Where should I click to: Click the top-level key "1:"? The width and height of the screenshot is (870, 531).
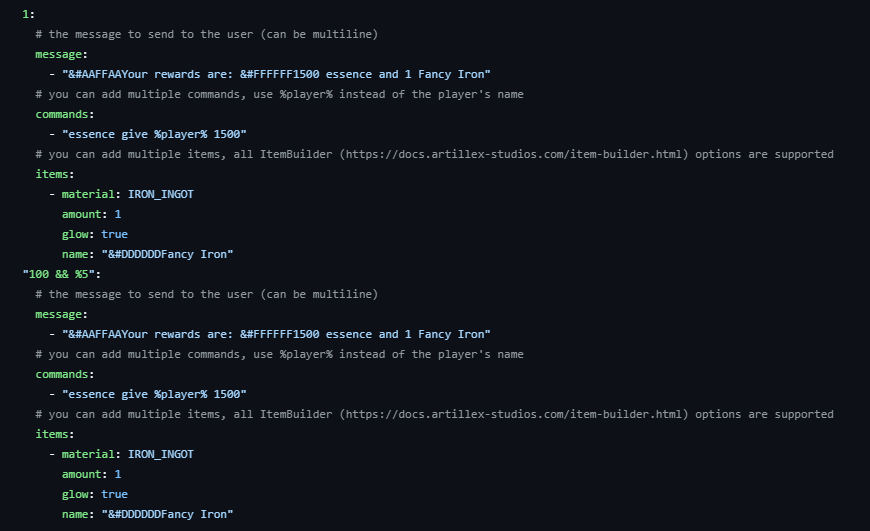tap(28, 14)
